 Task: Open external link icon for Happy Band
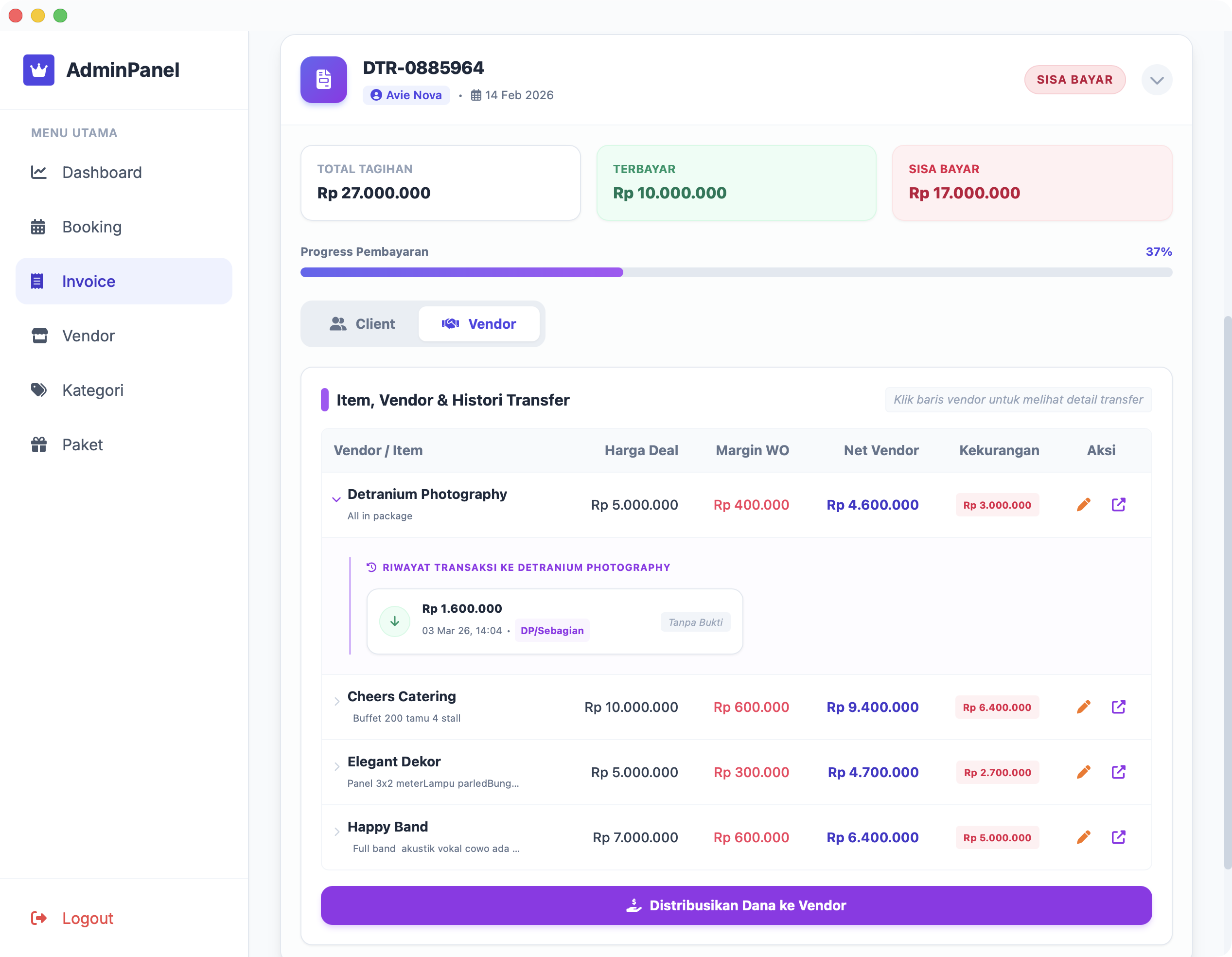tap(1118, 837)
